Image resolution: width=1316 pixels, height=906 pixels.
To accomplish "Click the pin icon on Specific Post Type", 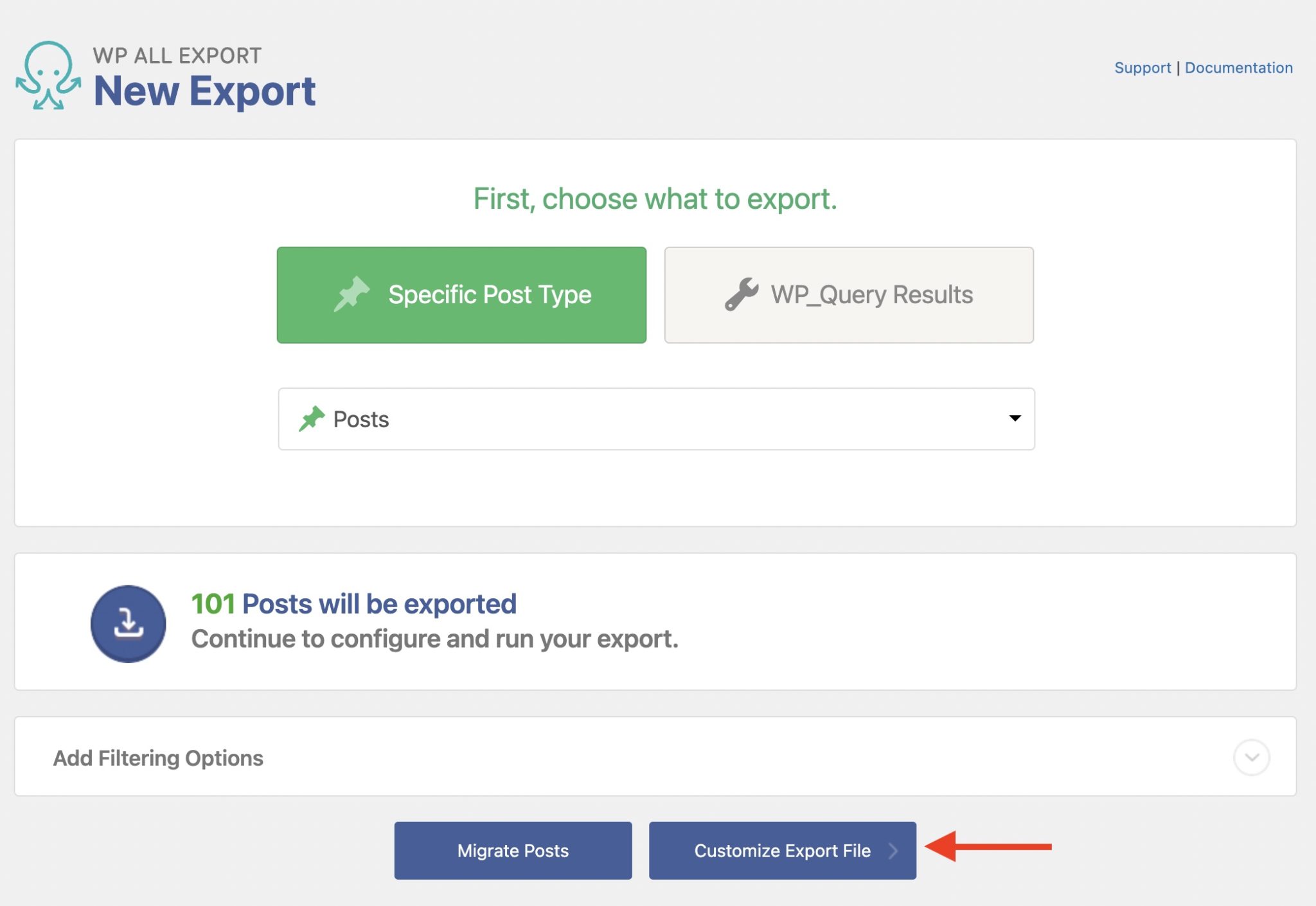I will tap(354, 294).
